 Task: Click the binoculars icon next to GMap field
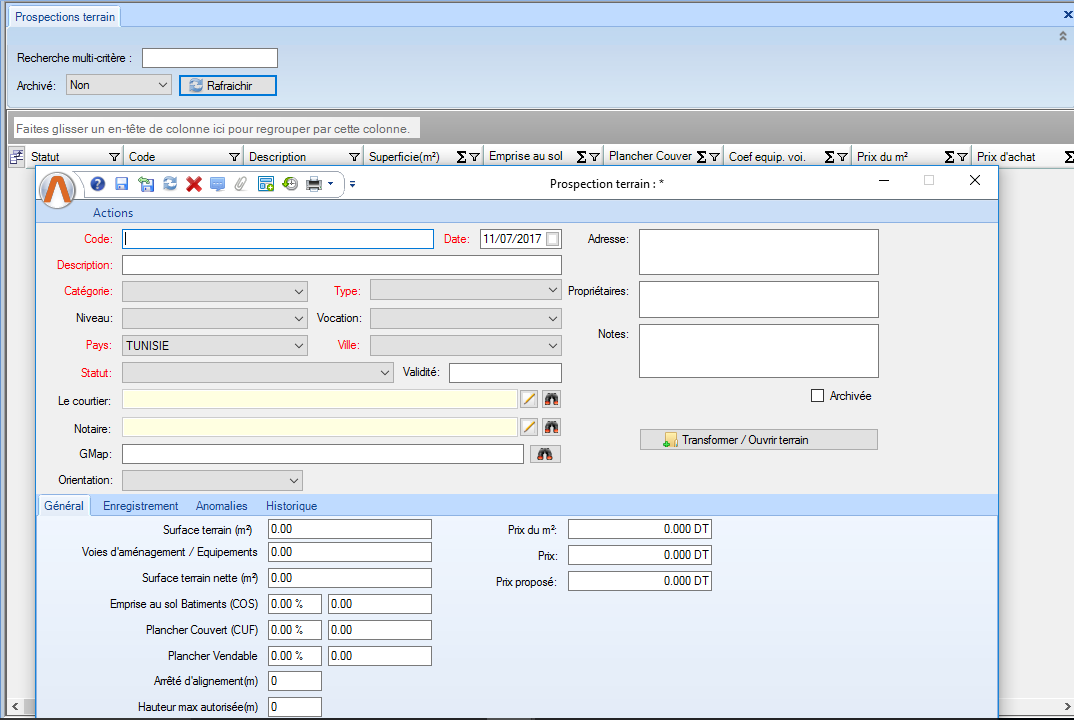tap(545, 454)
